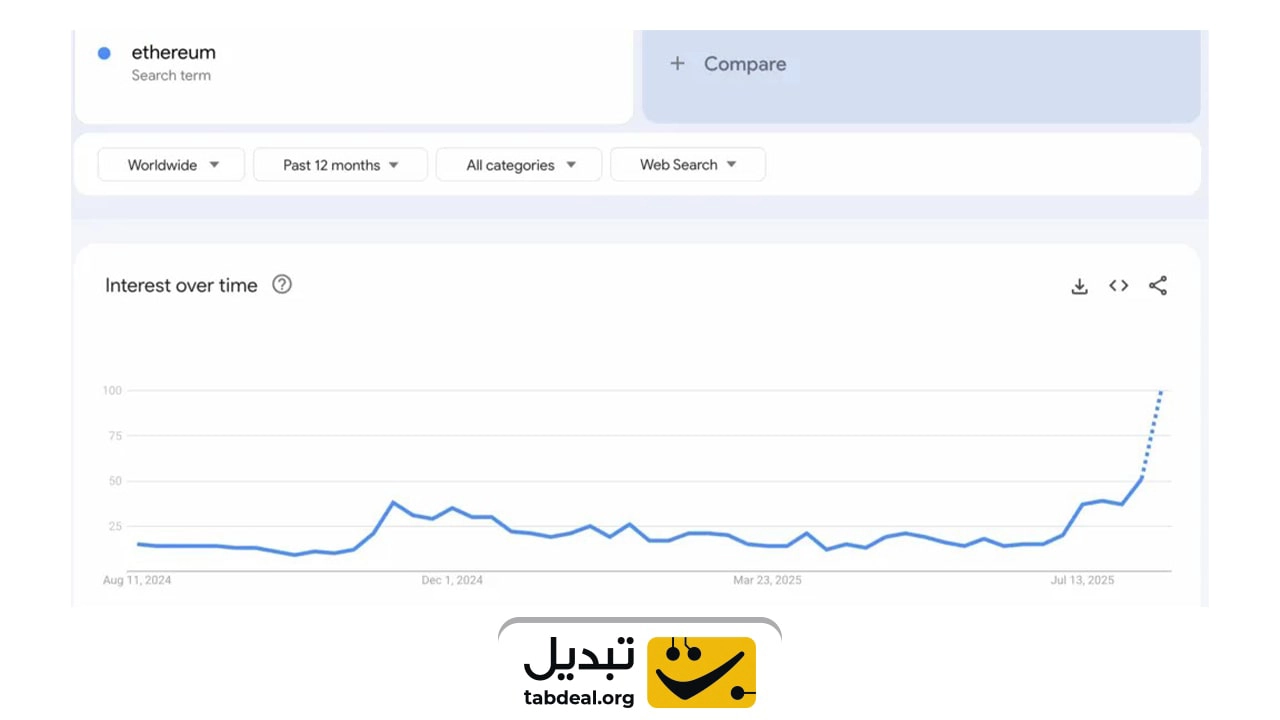The image size is (1280, 720).
Task: Click the plus icon inside Compare
Action: (678, 63)
